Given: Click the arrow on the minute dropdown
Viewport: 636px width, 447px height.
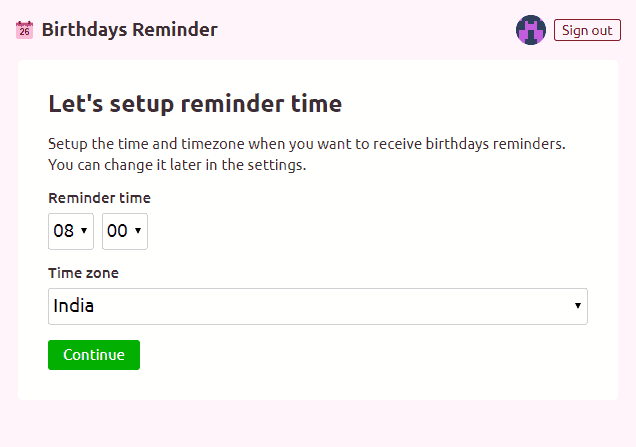Looking at the screenshot, I should pos(138,231).
